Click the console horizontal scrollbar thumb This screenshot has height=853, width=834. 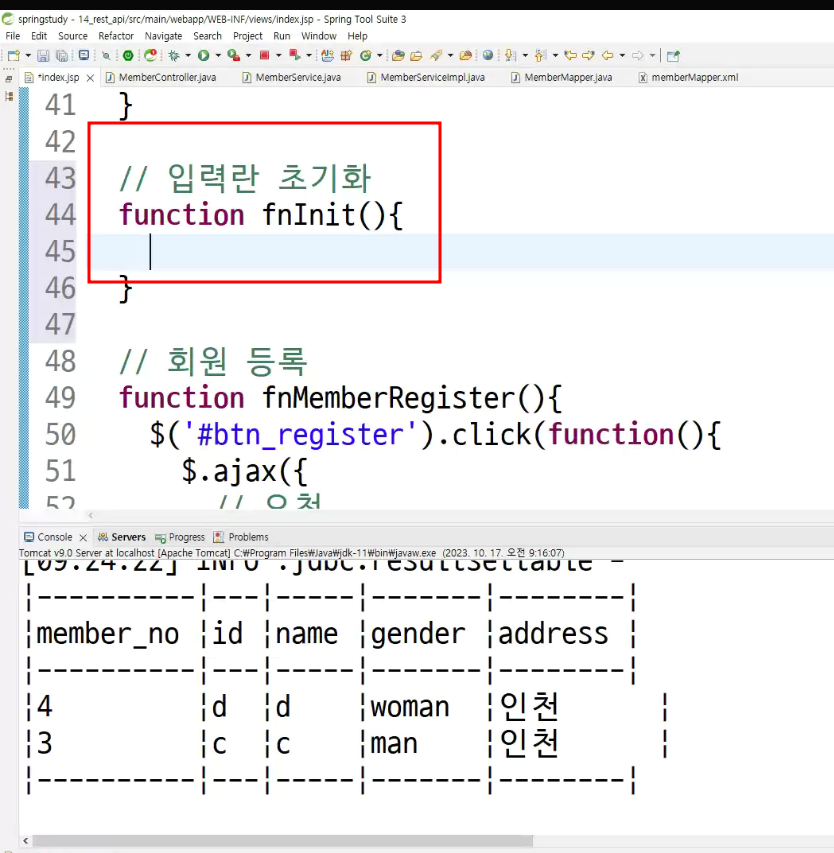tap(282, 841)
